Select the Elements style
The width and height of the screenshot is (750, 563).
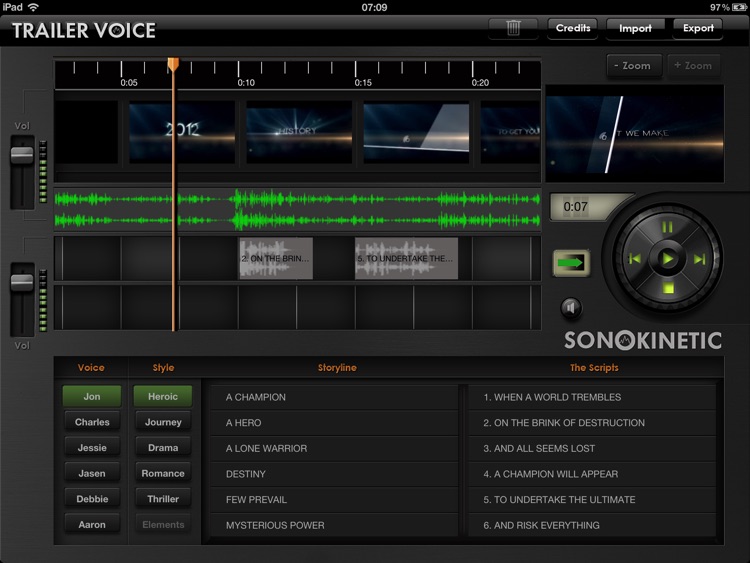tap(163, 525)
